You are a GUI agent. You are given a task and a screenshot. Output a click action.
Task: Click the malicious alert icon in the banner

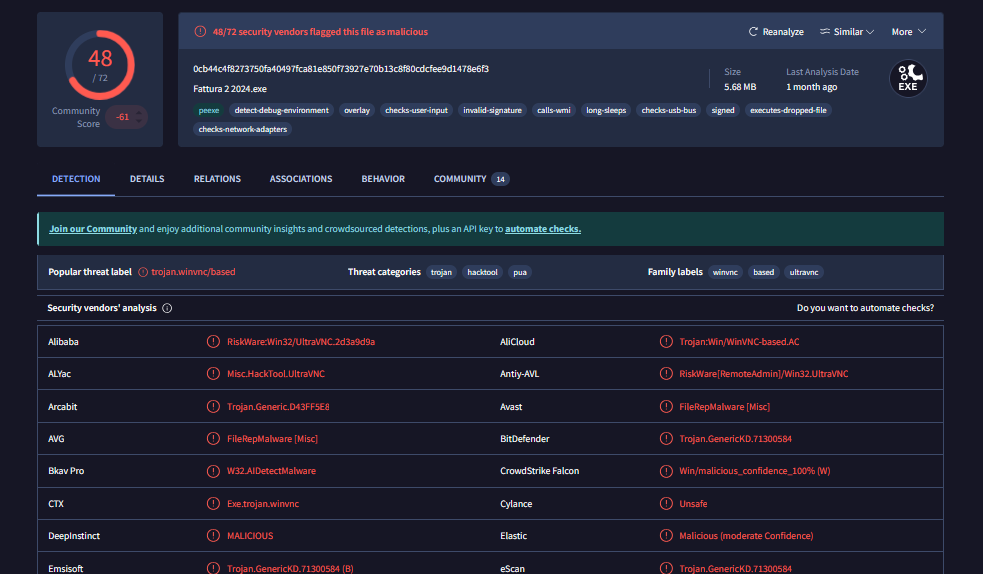click(x=200, y=31)
